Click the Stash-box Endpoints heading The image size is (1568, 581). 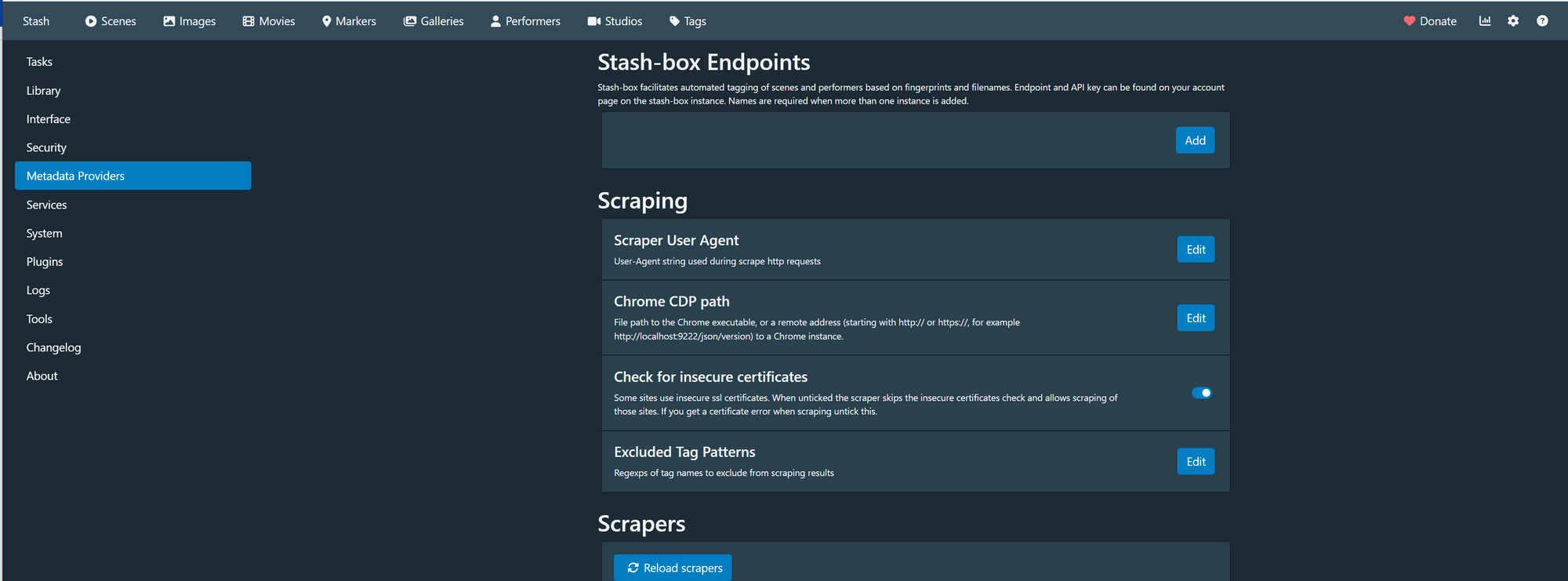click(x=704, y=62)
